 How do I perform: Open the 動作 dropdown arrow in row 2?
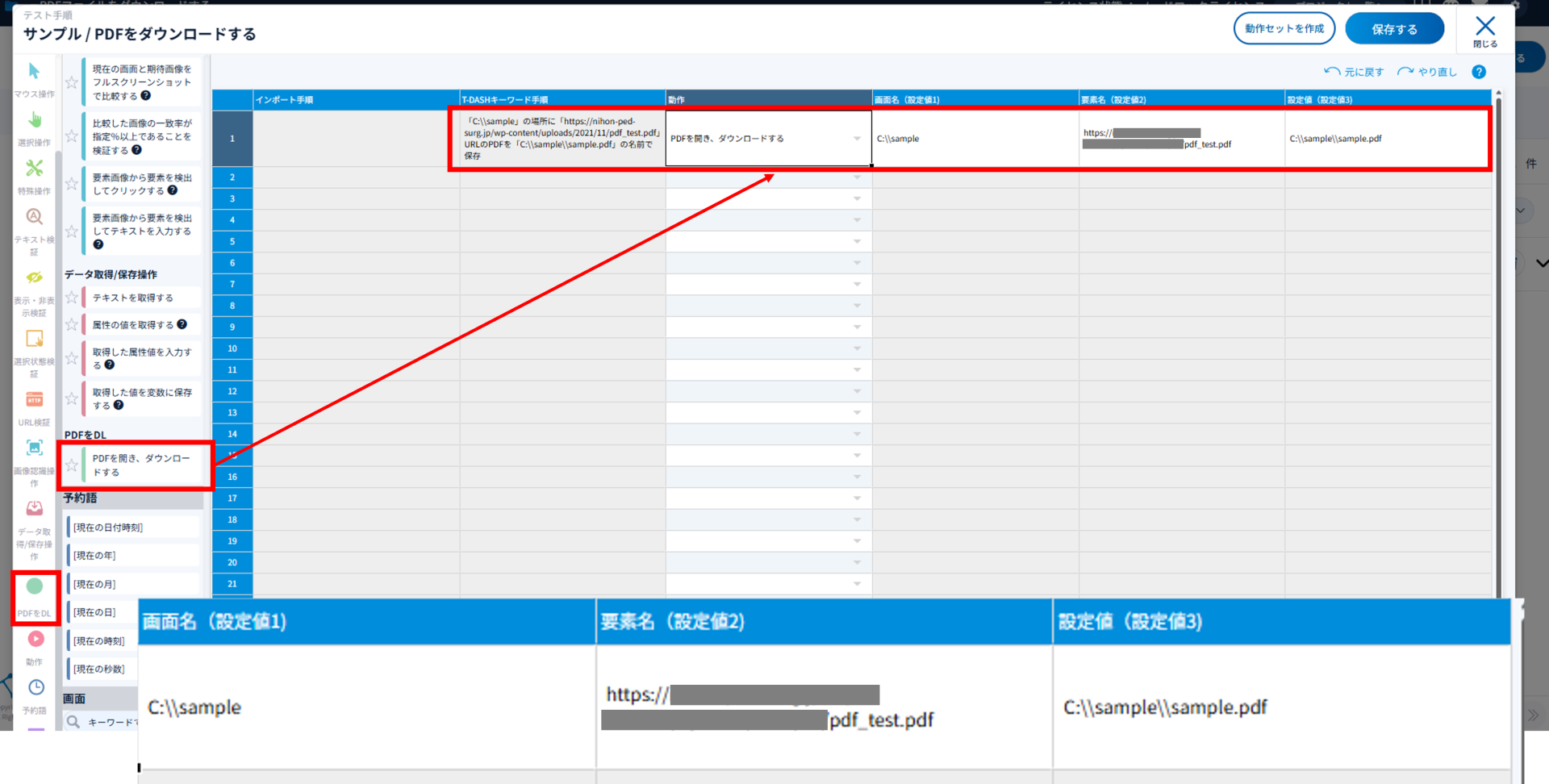[x=857, y=177]
